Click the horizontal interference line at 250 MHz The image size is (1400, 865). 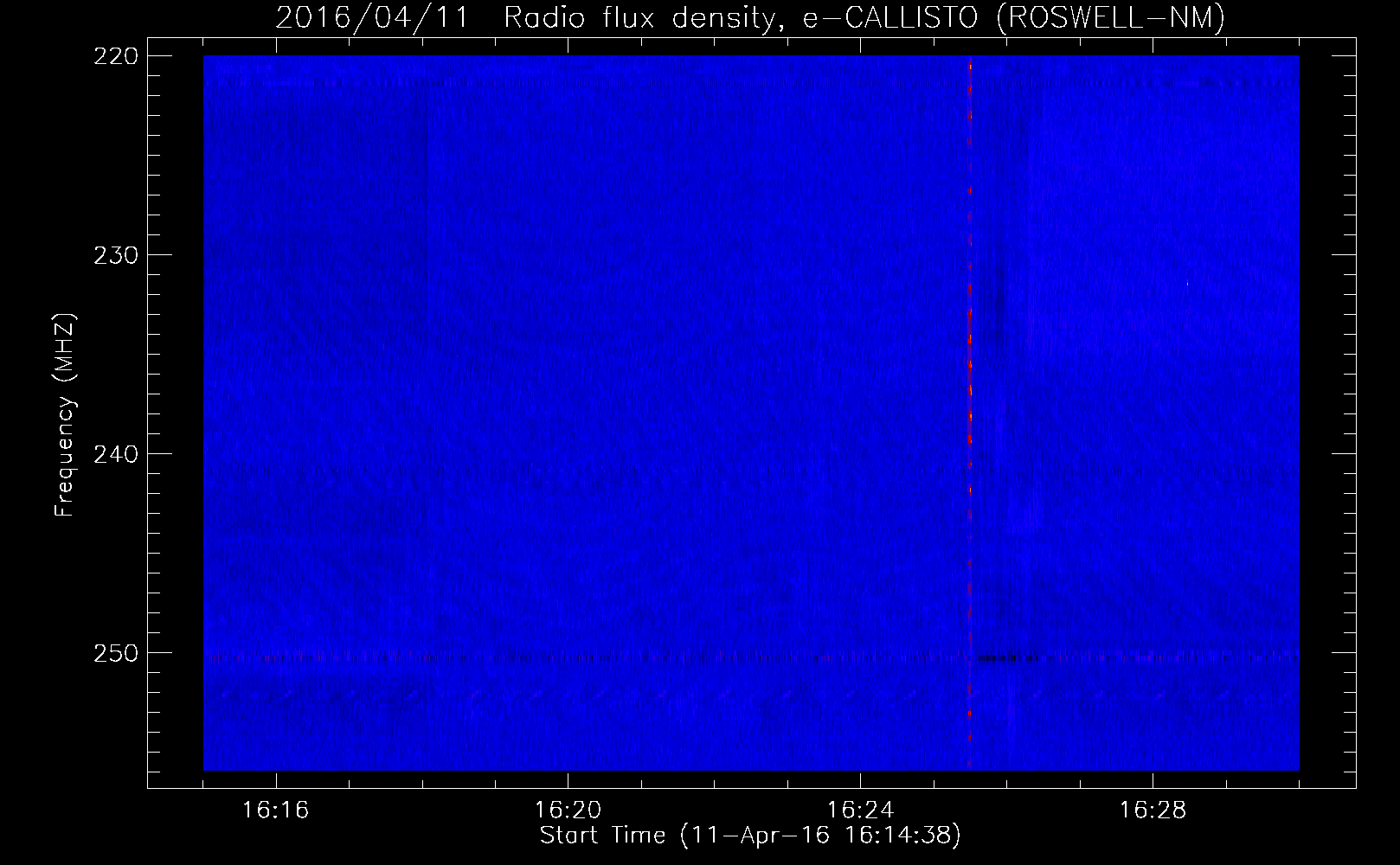[751, 657]
